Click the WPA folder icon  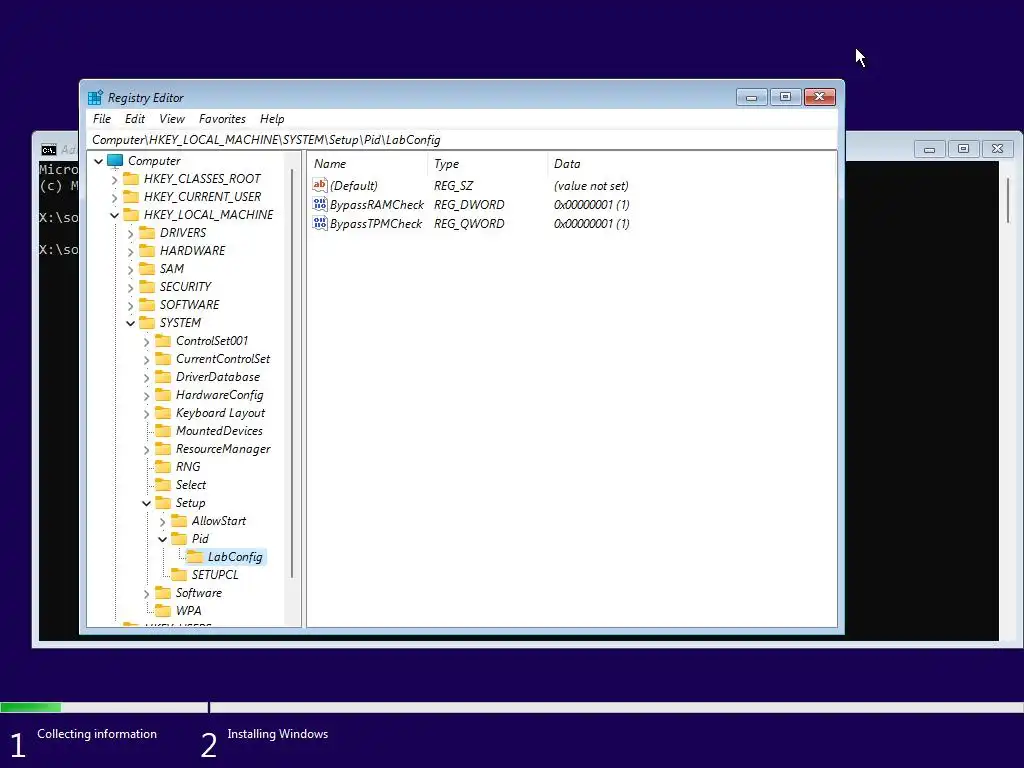pos(163,611)
